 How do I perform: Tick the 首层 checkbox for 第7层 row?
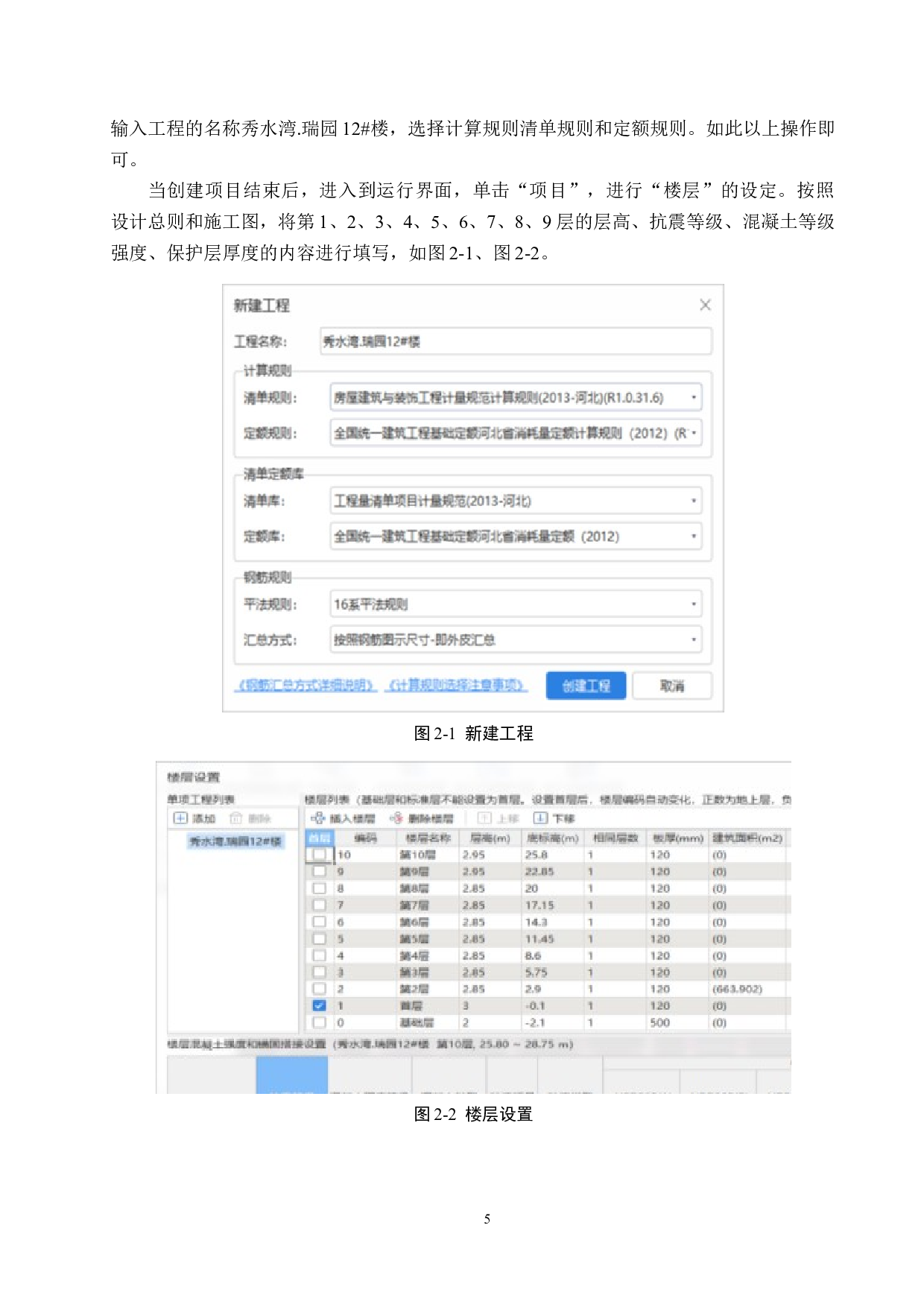(319, 905)
